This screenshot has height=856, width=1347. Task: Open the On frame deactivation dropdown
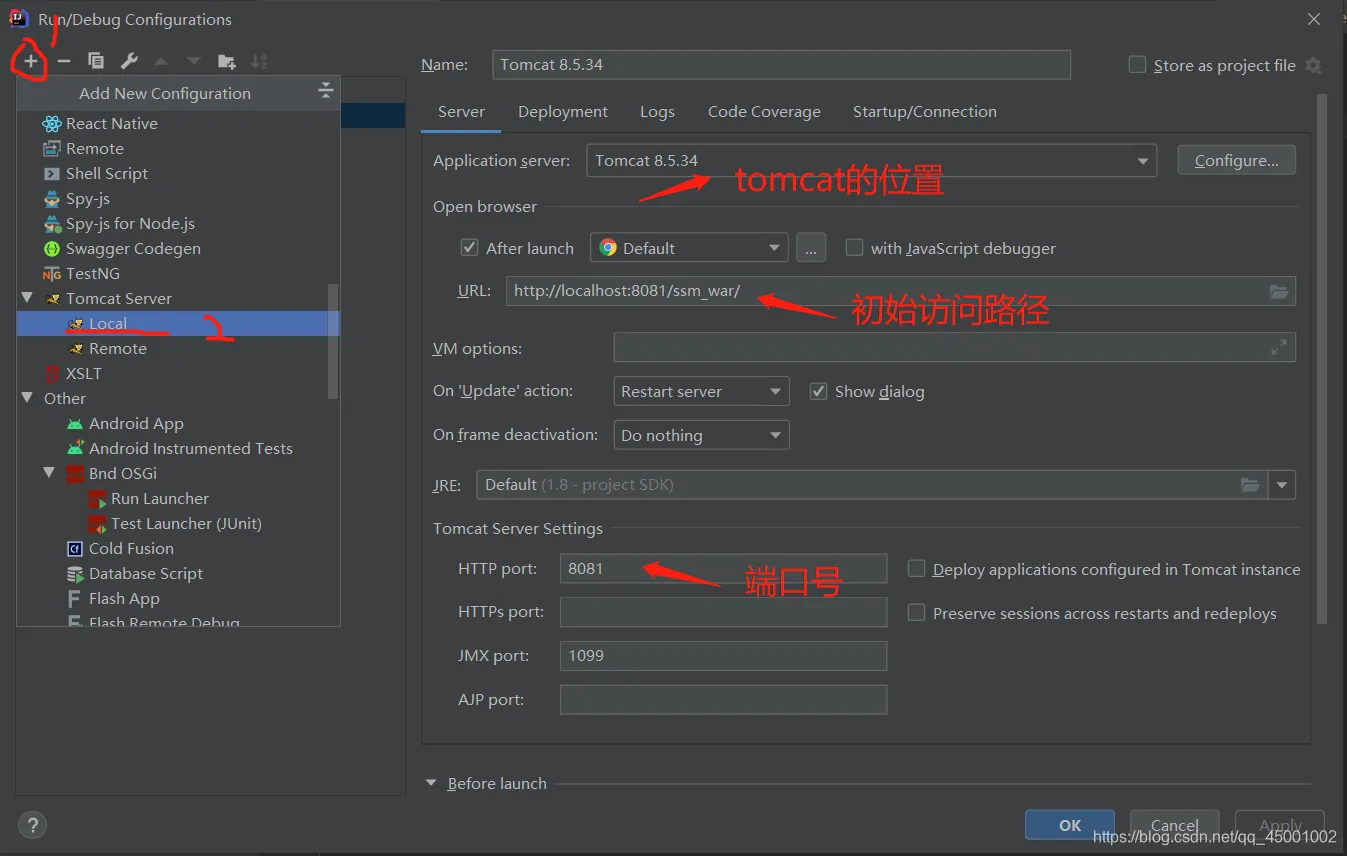(701, 435)
